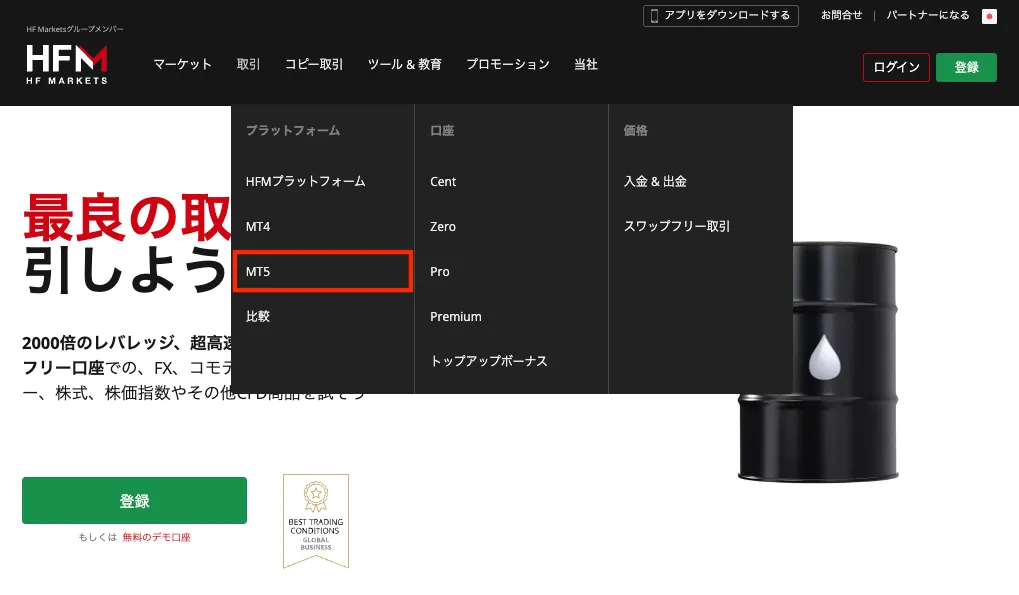Open the パートナーになる link

[928, 15]
